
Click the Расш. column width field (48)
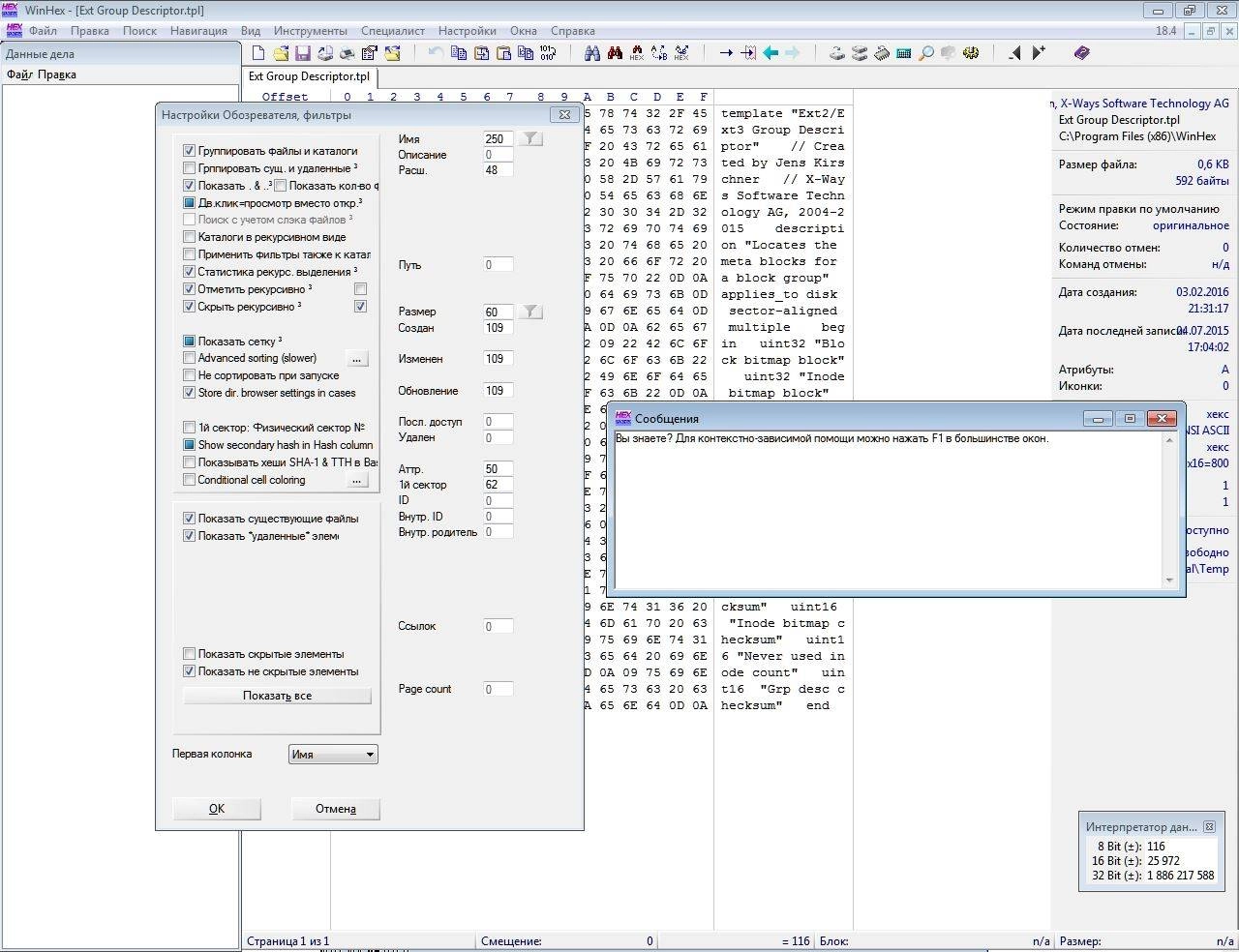499,170
